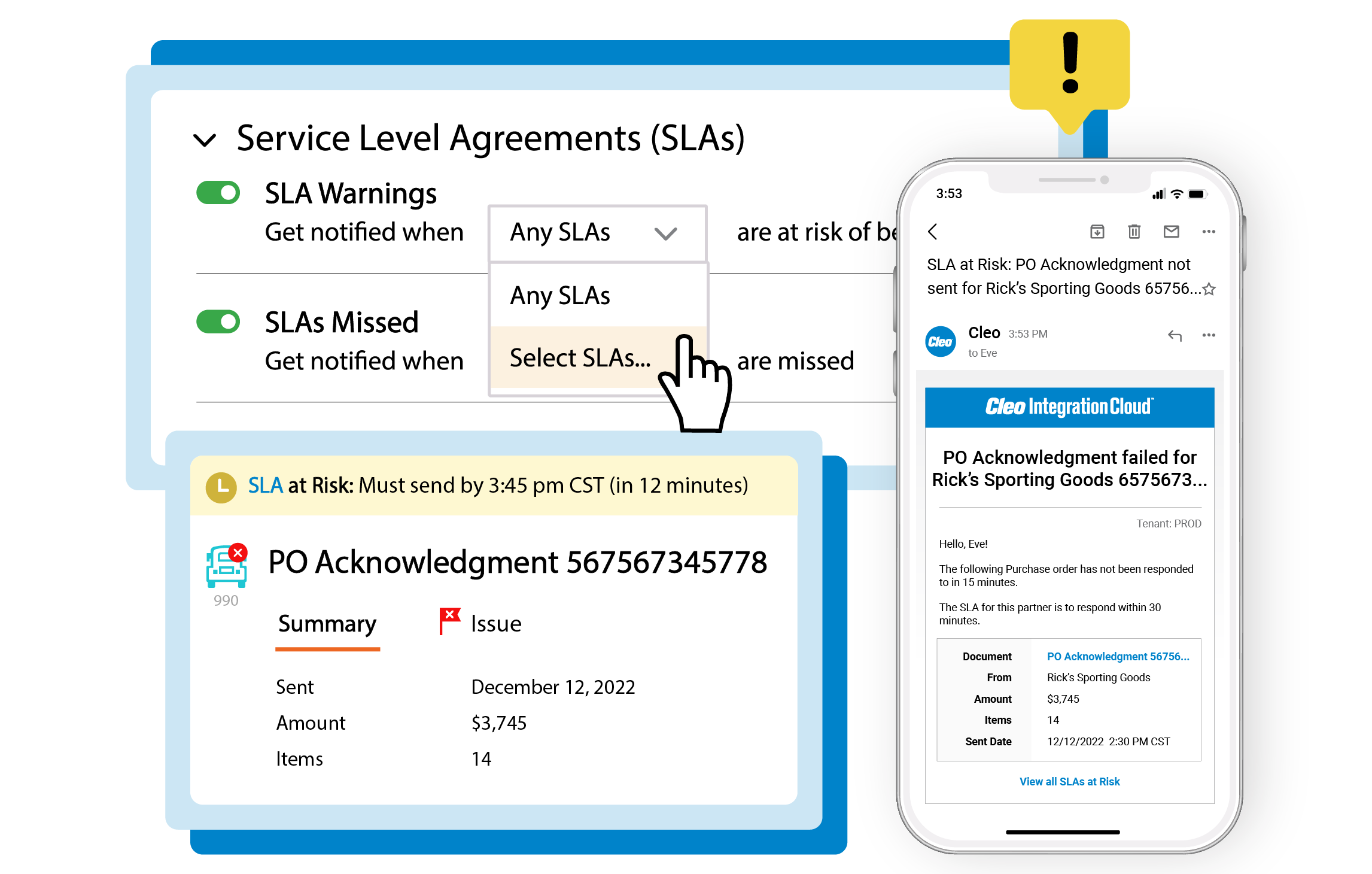Tap the back arrow in phone email
Viewport: 1372px width, 874px height.
[932, 232]
